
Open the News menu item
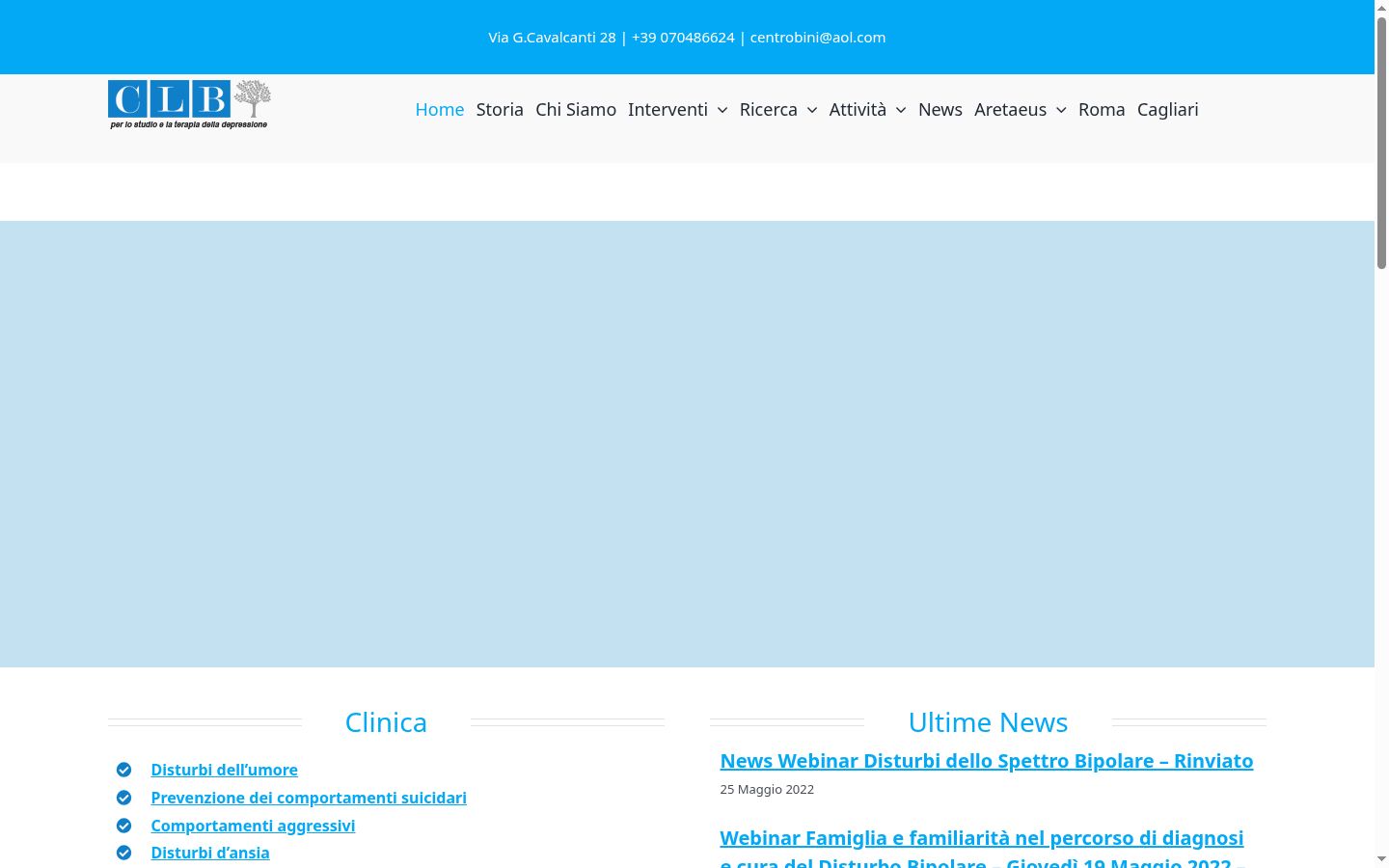point(940,110)
